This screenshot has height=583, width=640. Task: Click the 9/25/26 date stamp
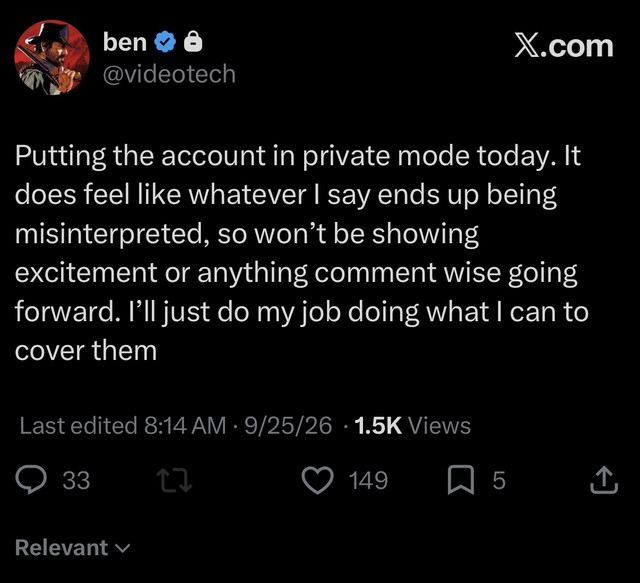288,425
